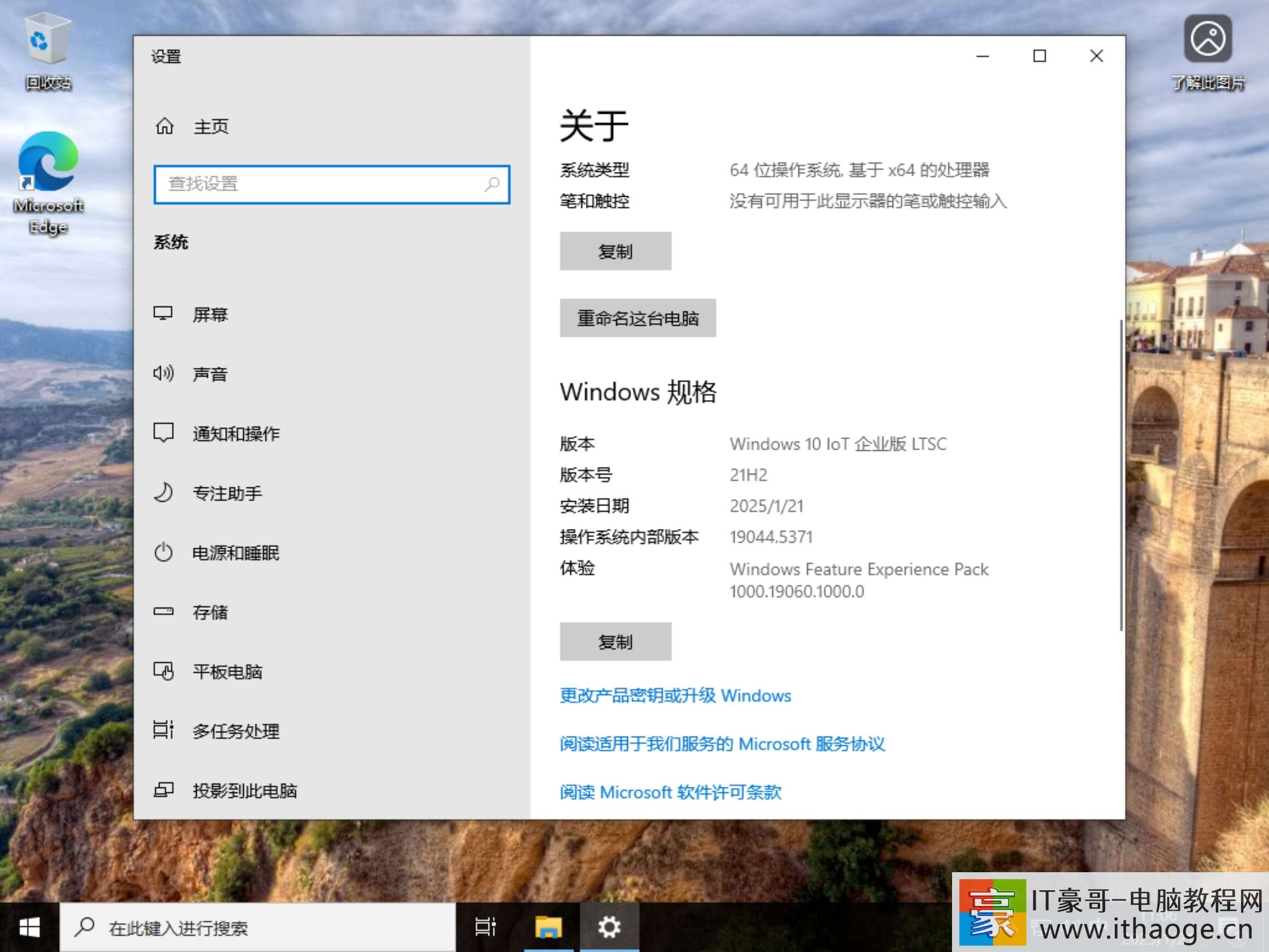
Task: Open the Windows Start menu
Action: pos(30,927)
